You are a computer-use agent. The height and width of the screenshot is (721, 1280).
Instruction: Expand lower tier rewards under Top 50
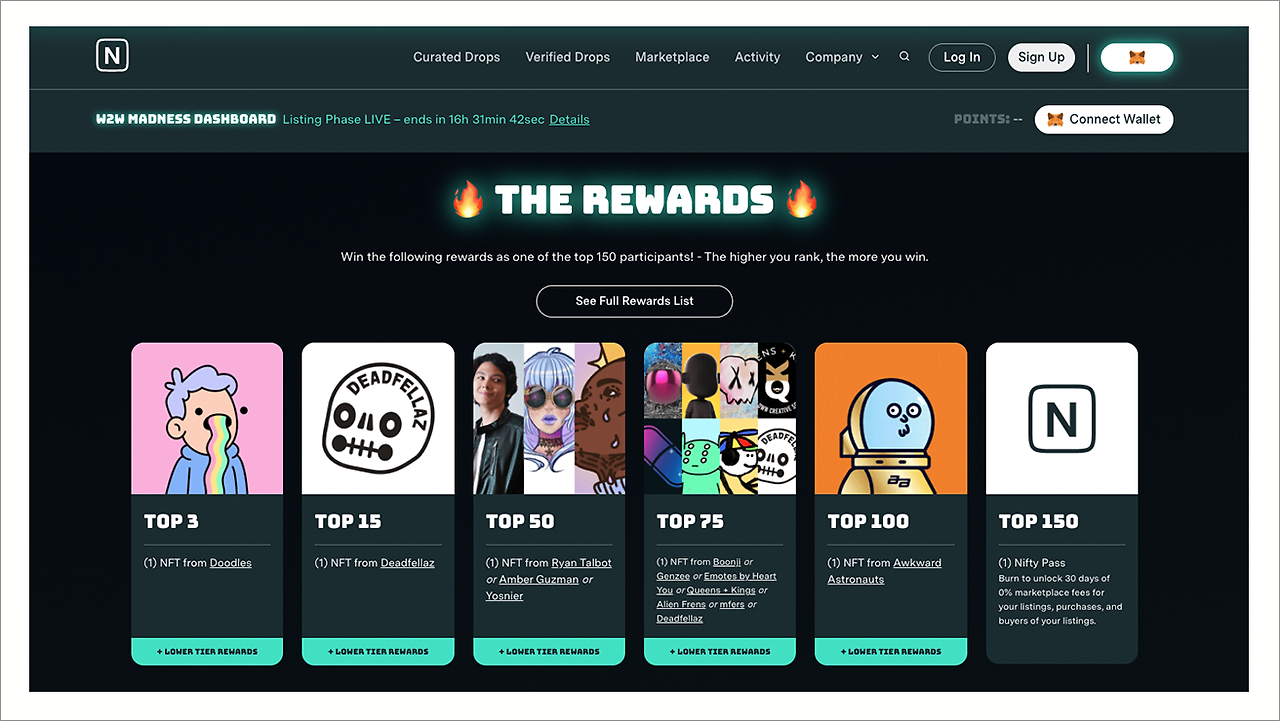[549, 651]
